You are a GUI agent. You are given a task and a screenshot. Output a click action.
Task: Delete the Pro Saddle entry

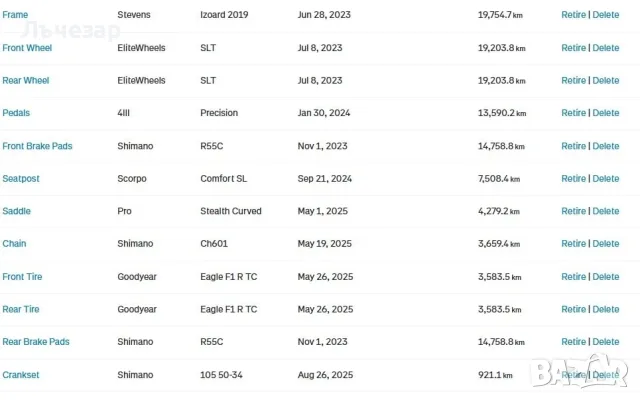tap(606, 211)
